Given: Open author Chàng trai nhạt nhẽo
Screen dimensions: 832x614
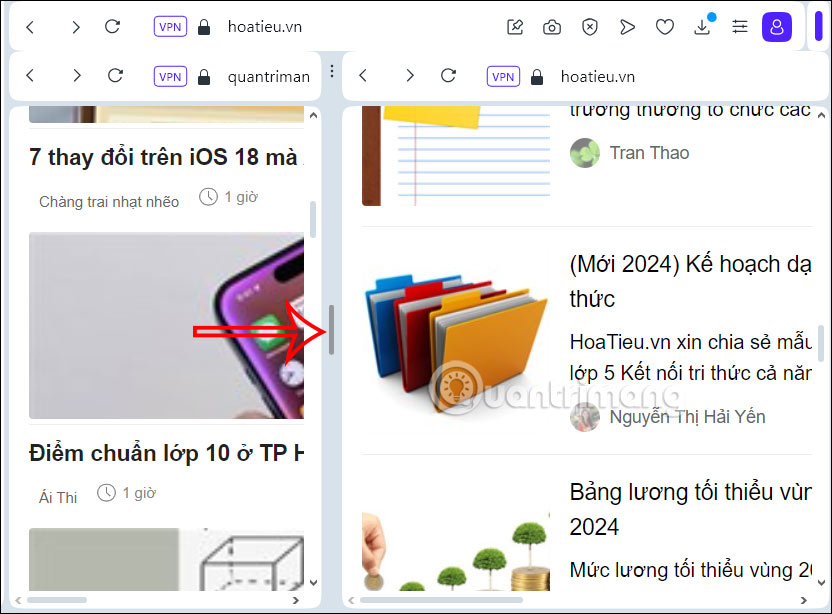Looking at the screenshot, I should 109,202.
